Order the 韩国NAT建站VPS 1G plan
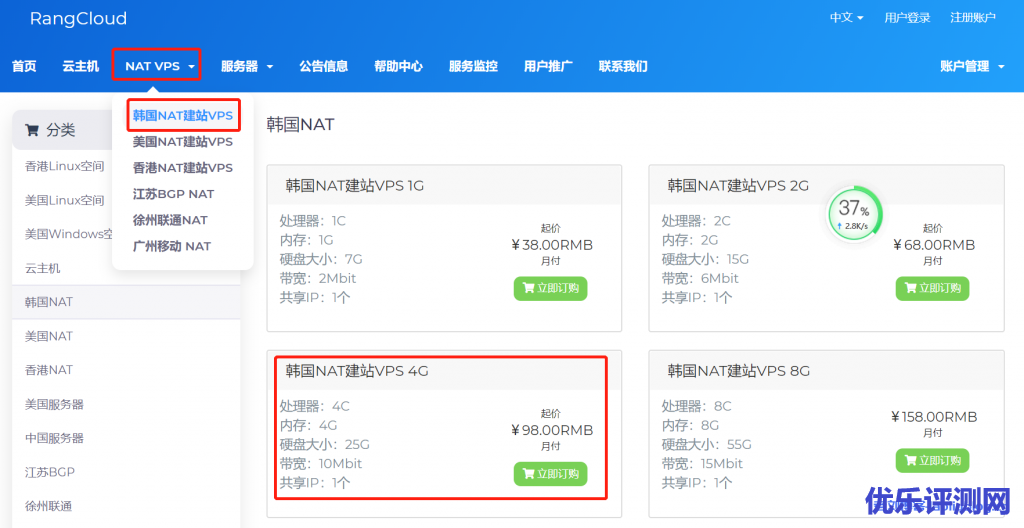 click(x=550, y=289)
